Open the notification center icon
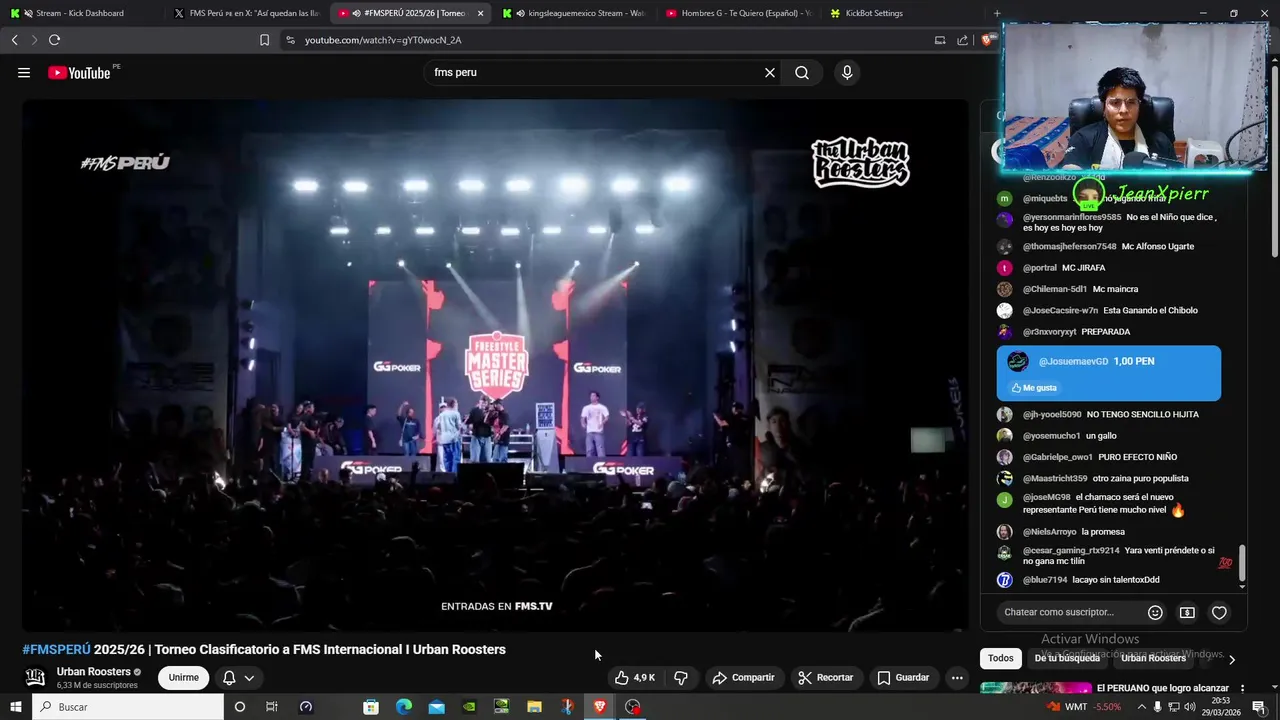 click(1259, 707)
